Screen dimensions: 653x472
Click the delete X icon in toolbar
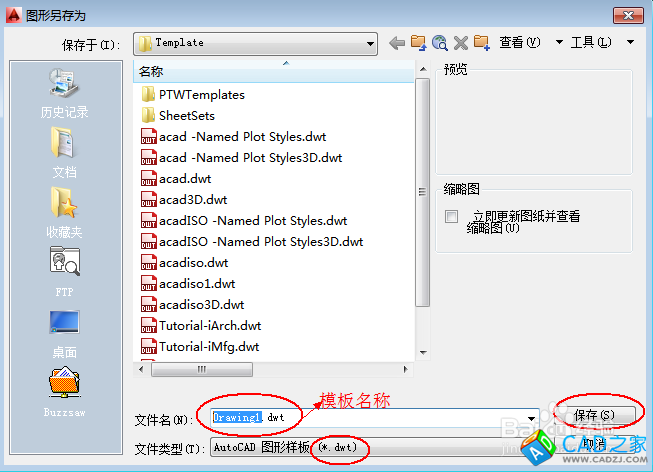461,42
